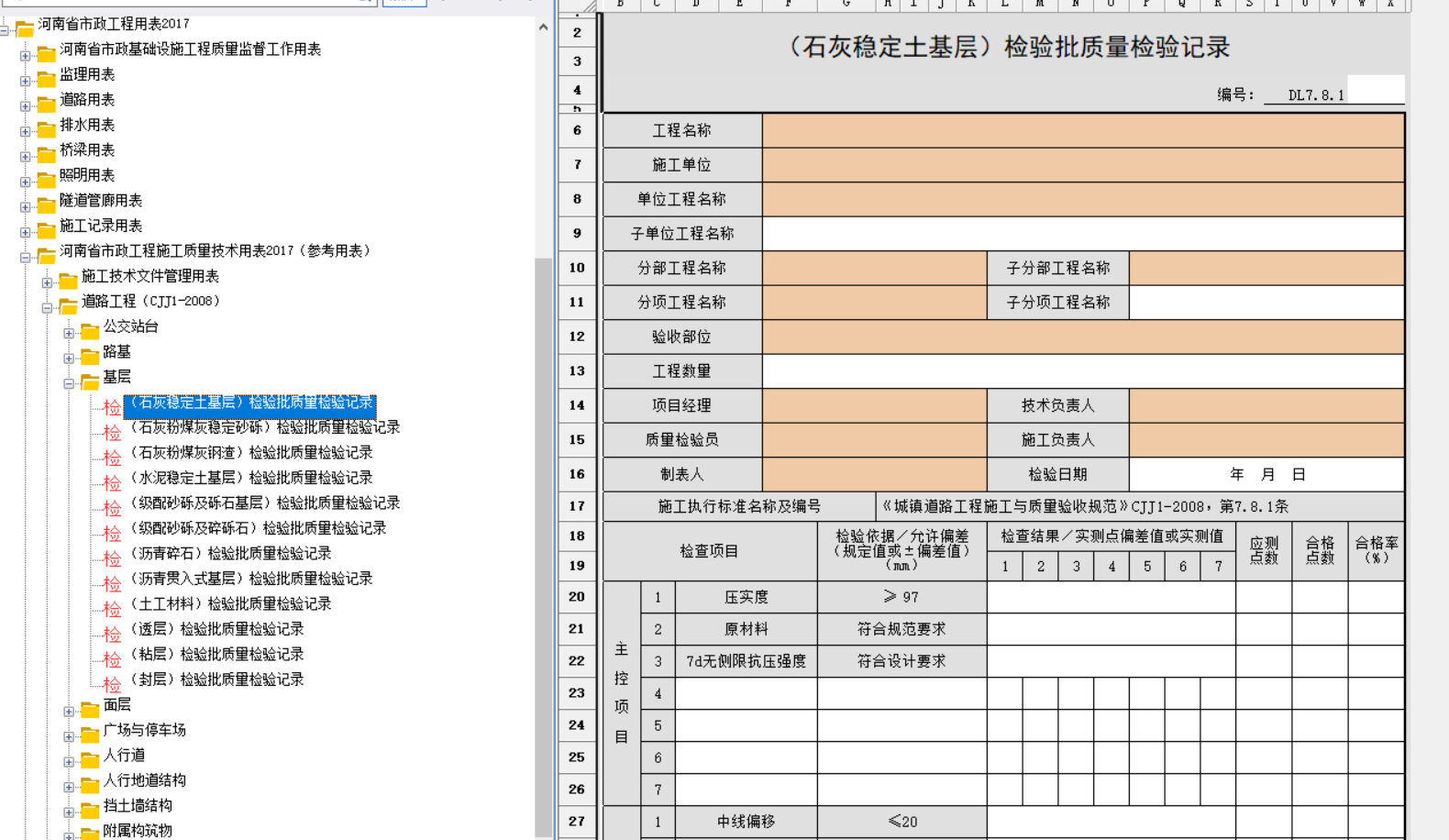Click the 7d无侧限抗压强度 cell
This screenshot has height=840, width=1449.
pyautogui.click(x=747, y=661)
